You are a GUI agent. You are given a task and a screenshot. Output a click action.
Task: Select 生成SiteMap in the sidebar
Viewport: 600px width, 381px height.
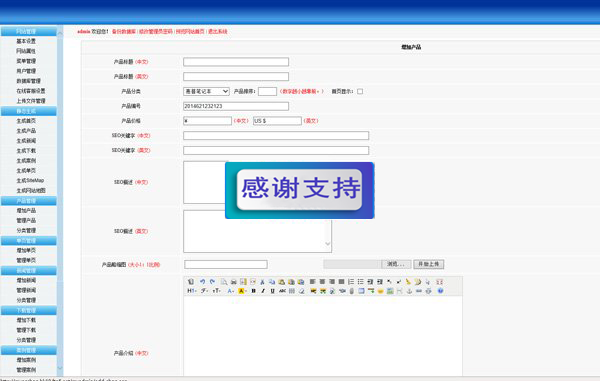pyautogui.click(x=30, y=180)
